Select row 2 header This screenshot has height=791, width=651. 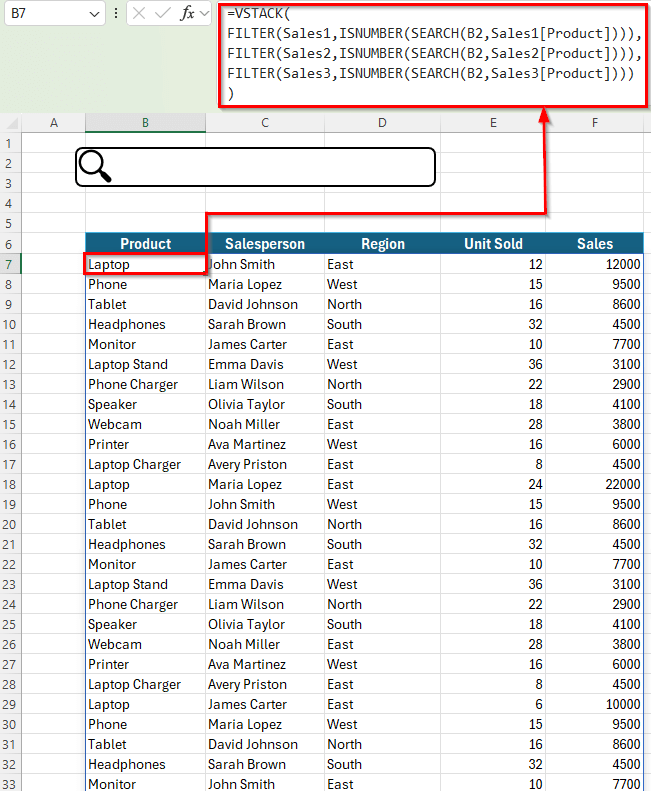[11, 164]
